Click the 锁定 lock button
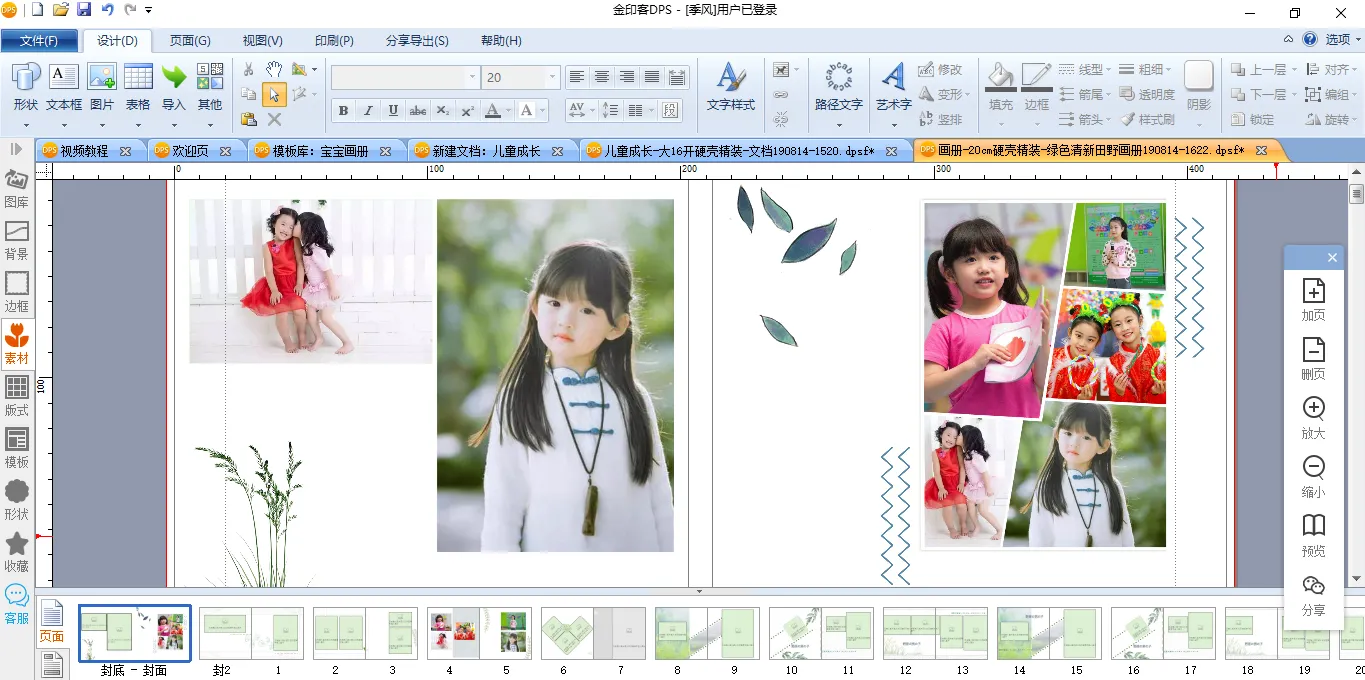Screen dimensions: 1365x680 click(x=1252, y=119)
